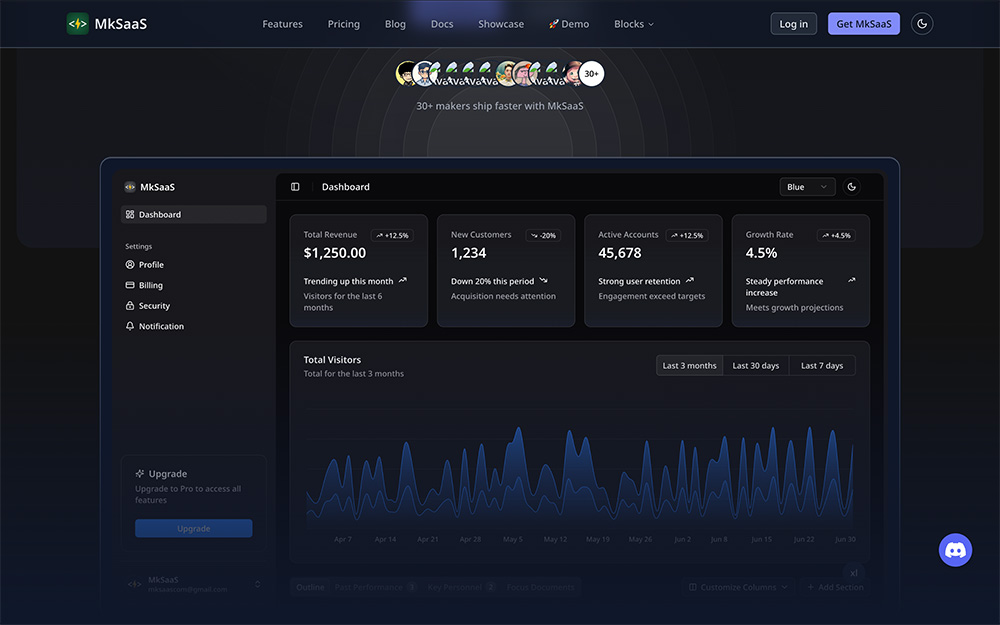Switch to the Past Performance tab

point(375,587)
